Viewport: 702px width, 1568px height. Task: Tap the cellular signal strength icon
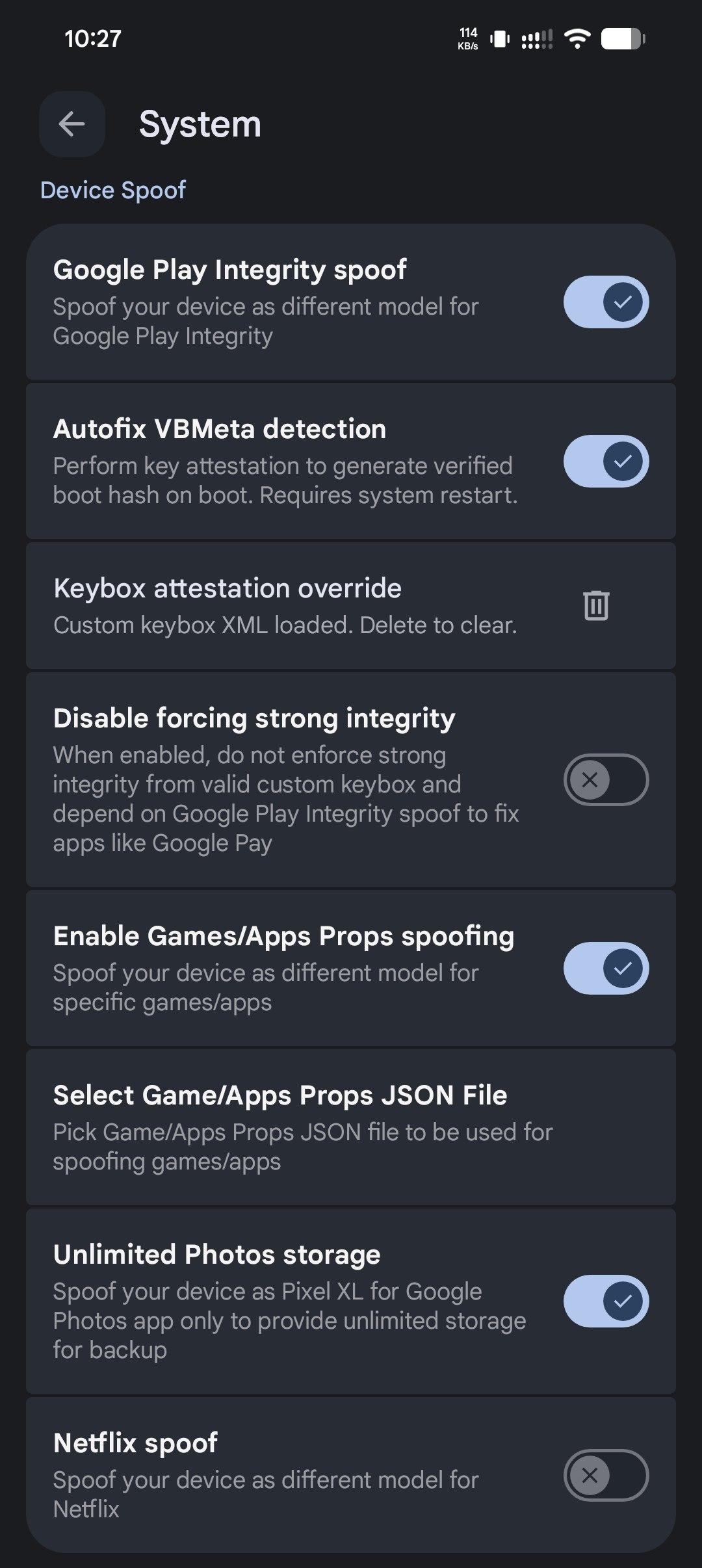pyautogui.click(x=537, y=39)
